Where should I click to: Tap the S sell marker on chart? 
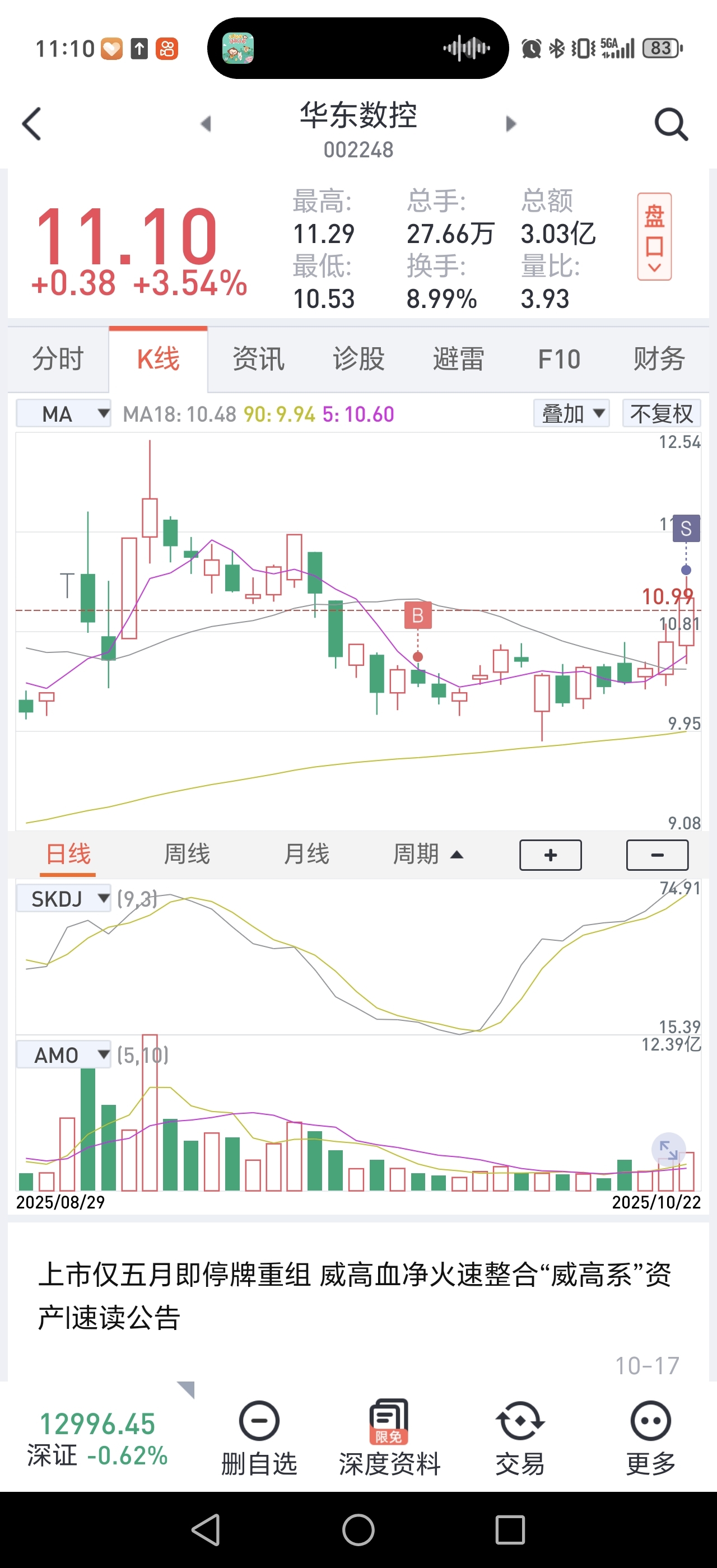686,528
